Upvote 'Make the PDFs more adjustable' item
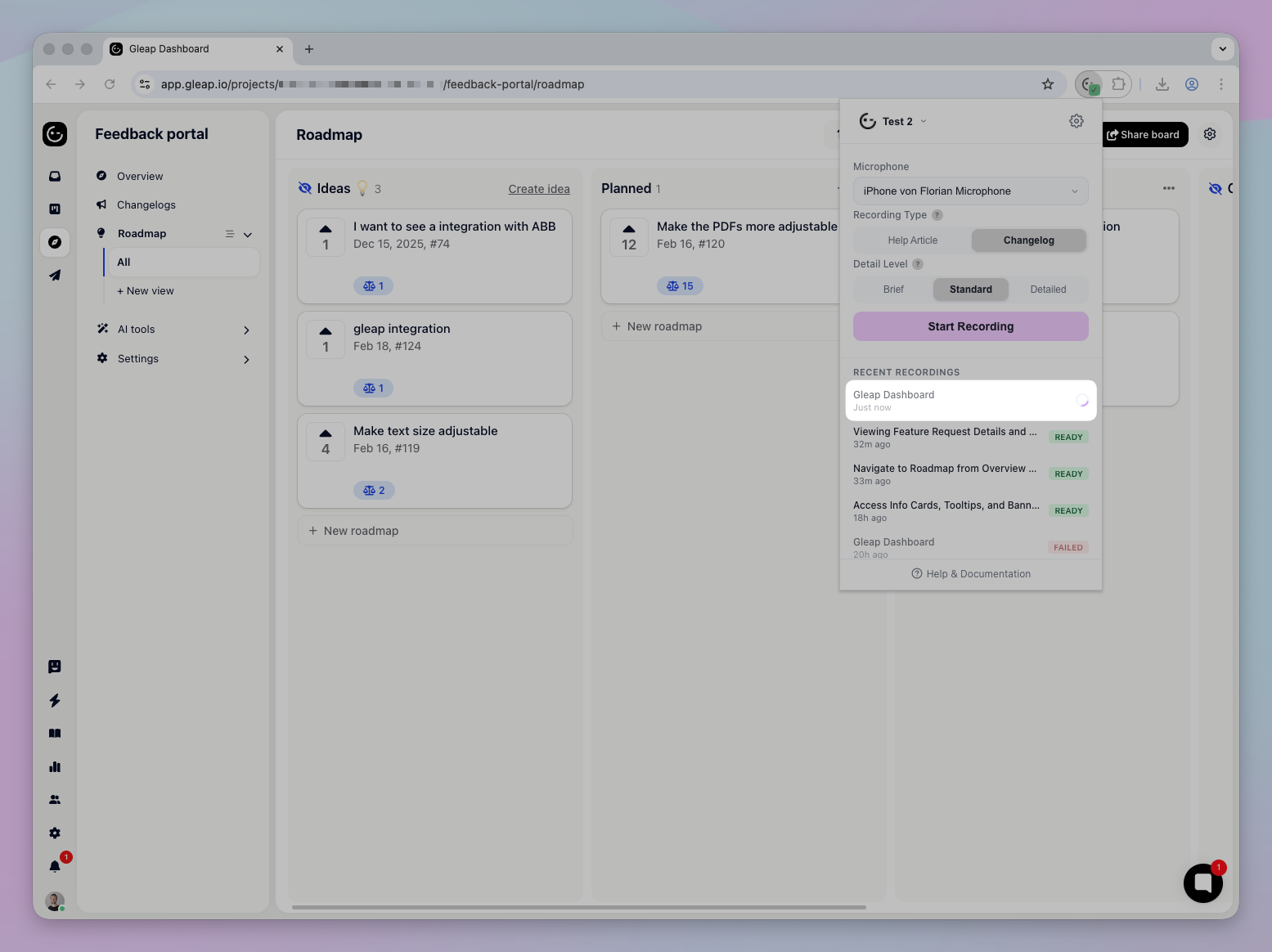This screenshot has width=1272, height=952. (629, 237)
